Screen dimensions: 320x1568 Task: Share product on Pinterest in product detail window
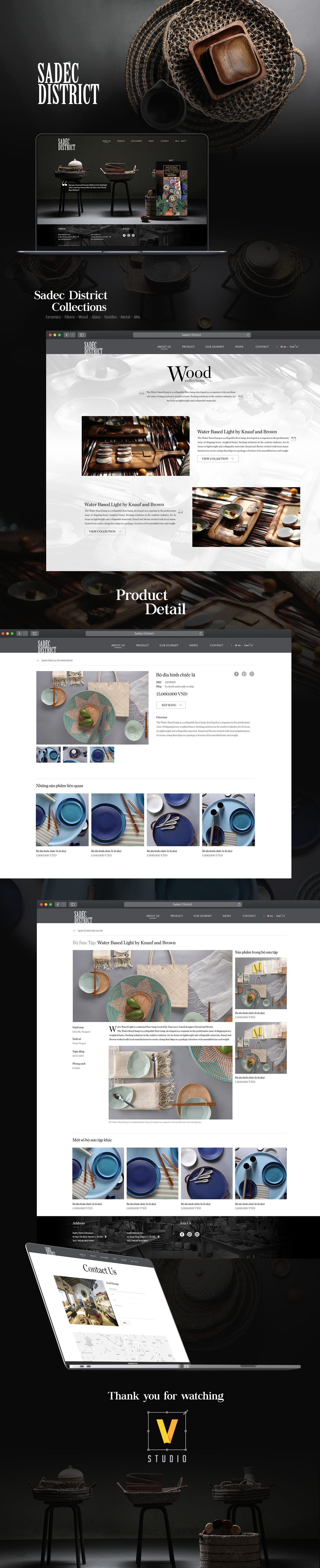244,674
